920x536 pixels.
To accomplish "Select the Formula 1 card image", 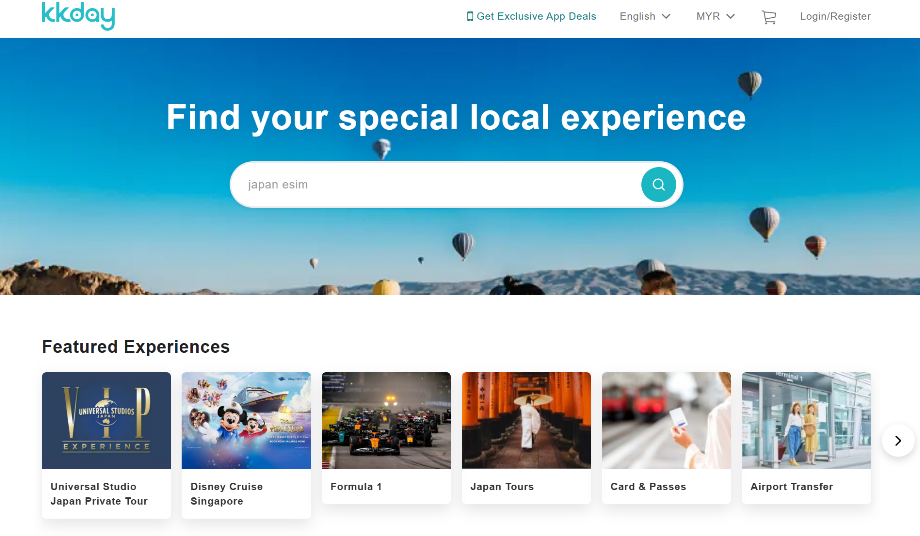I will pos(386,420).
